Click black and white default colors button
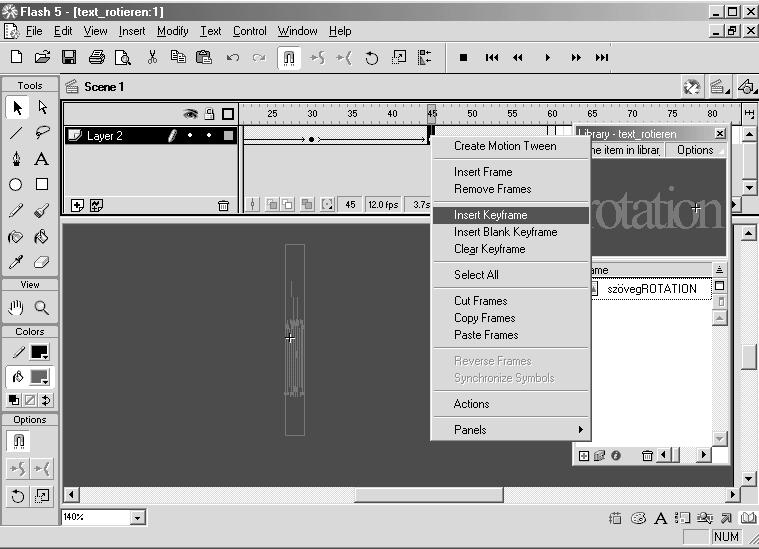Screen dimensions: 759x549 14,400
